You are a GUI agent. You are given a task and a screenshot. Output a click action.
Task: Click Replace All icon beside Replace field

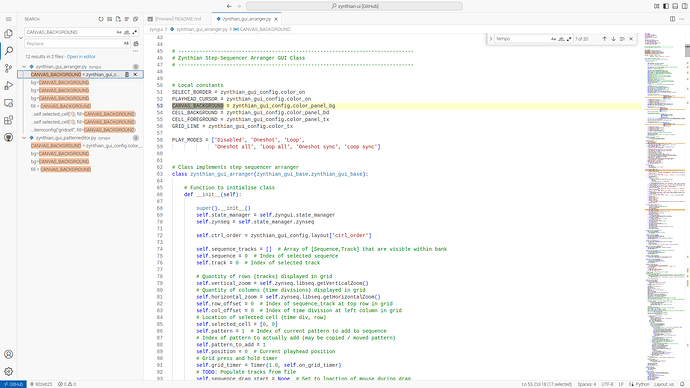click(x=136, y=44)
